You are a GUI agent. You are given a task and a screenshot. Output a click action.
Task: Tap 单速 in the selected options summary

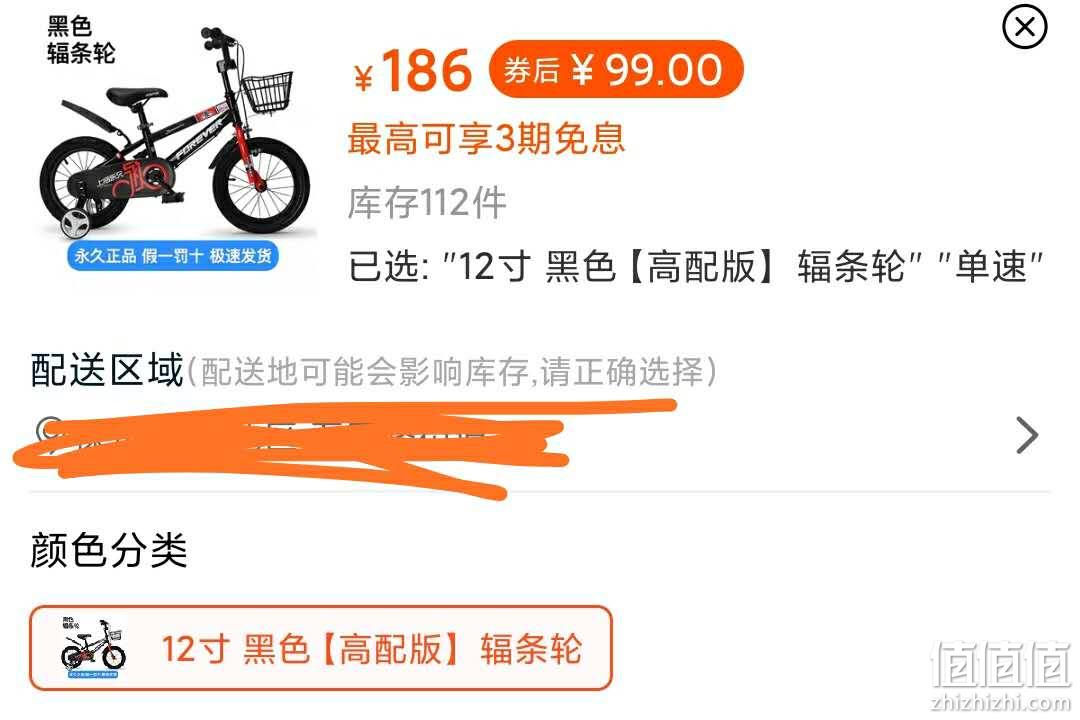pyautogui.click(x=990, y=266)
